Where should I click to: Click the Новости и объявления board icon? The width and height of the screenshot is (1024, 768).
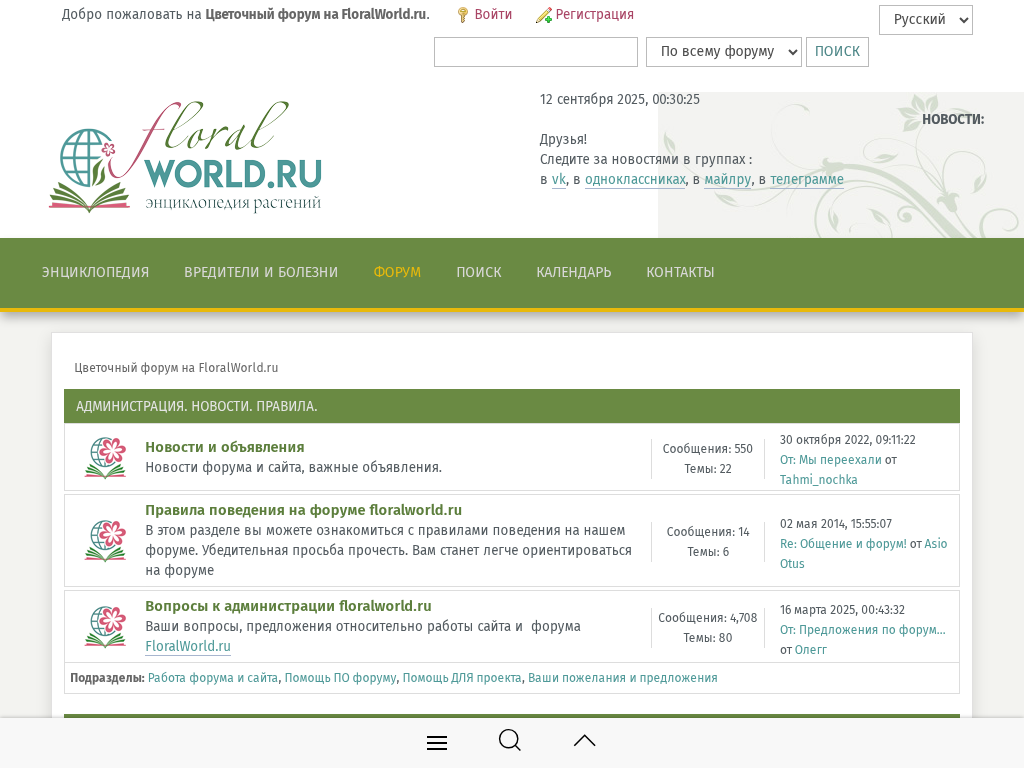[x=105, y=458]
